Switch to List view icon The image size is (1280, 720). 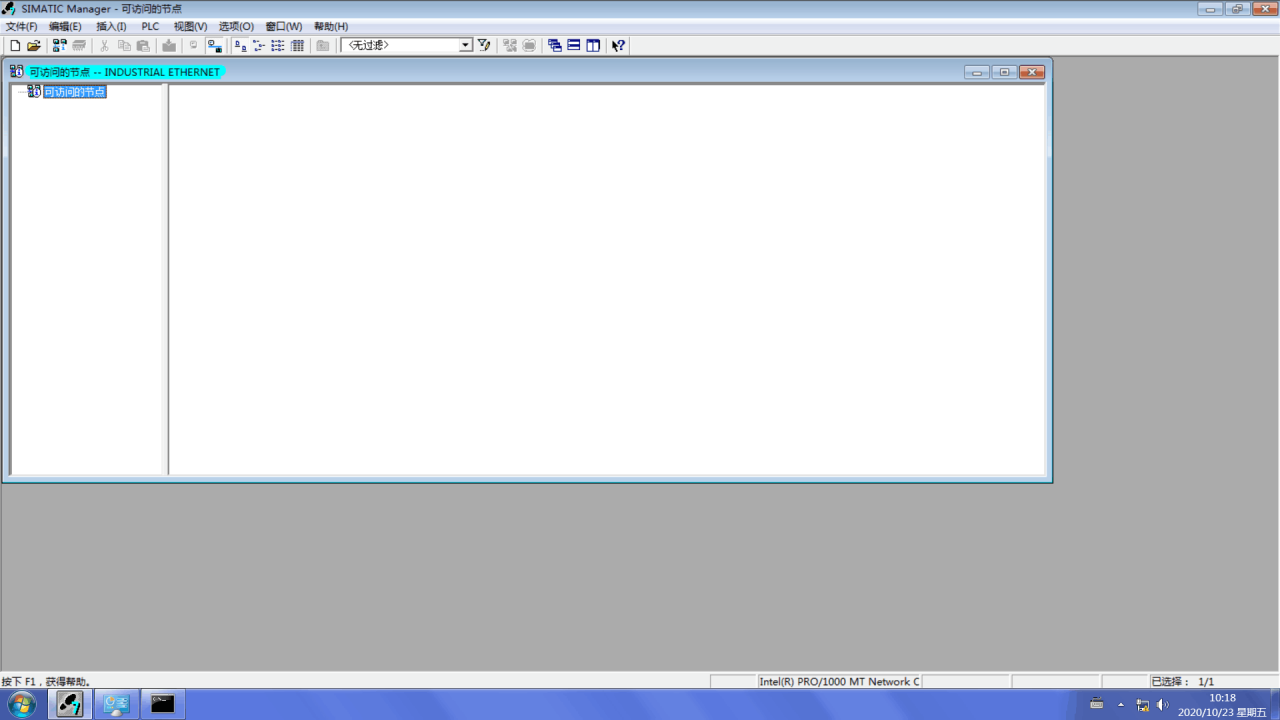coord(278,45)
